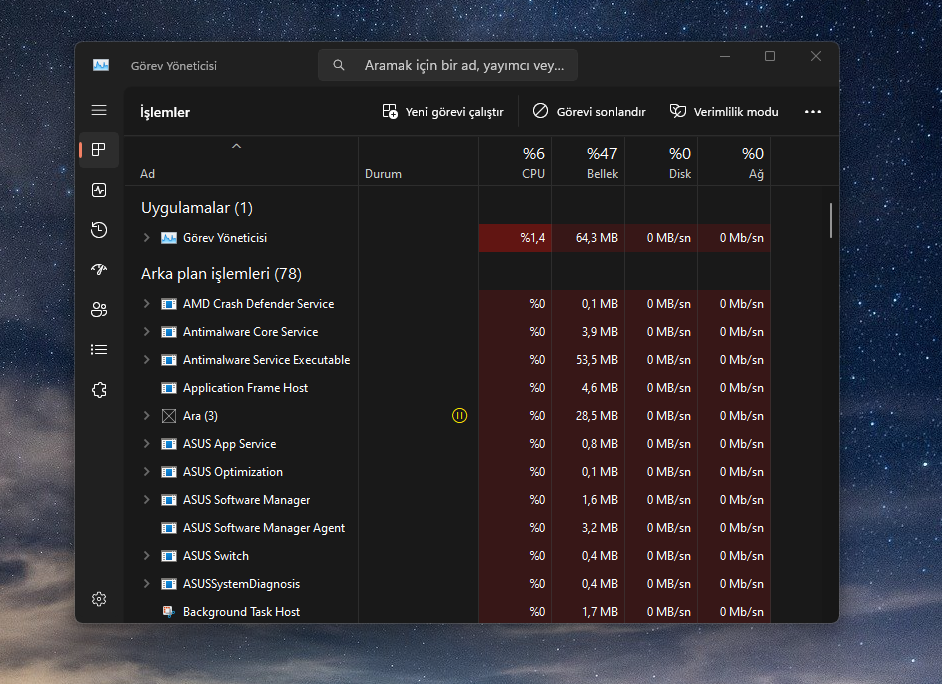Open the hamburger navigation menu
This screenshot has height=684, width=942.
pyautogui.click(x=99, y=110)
